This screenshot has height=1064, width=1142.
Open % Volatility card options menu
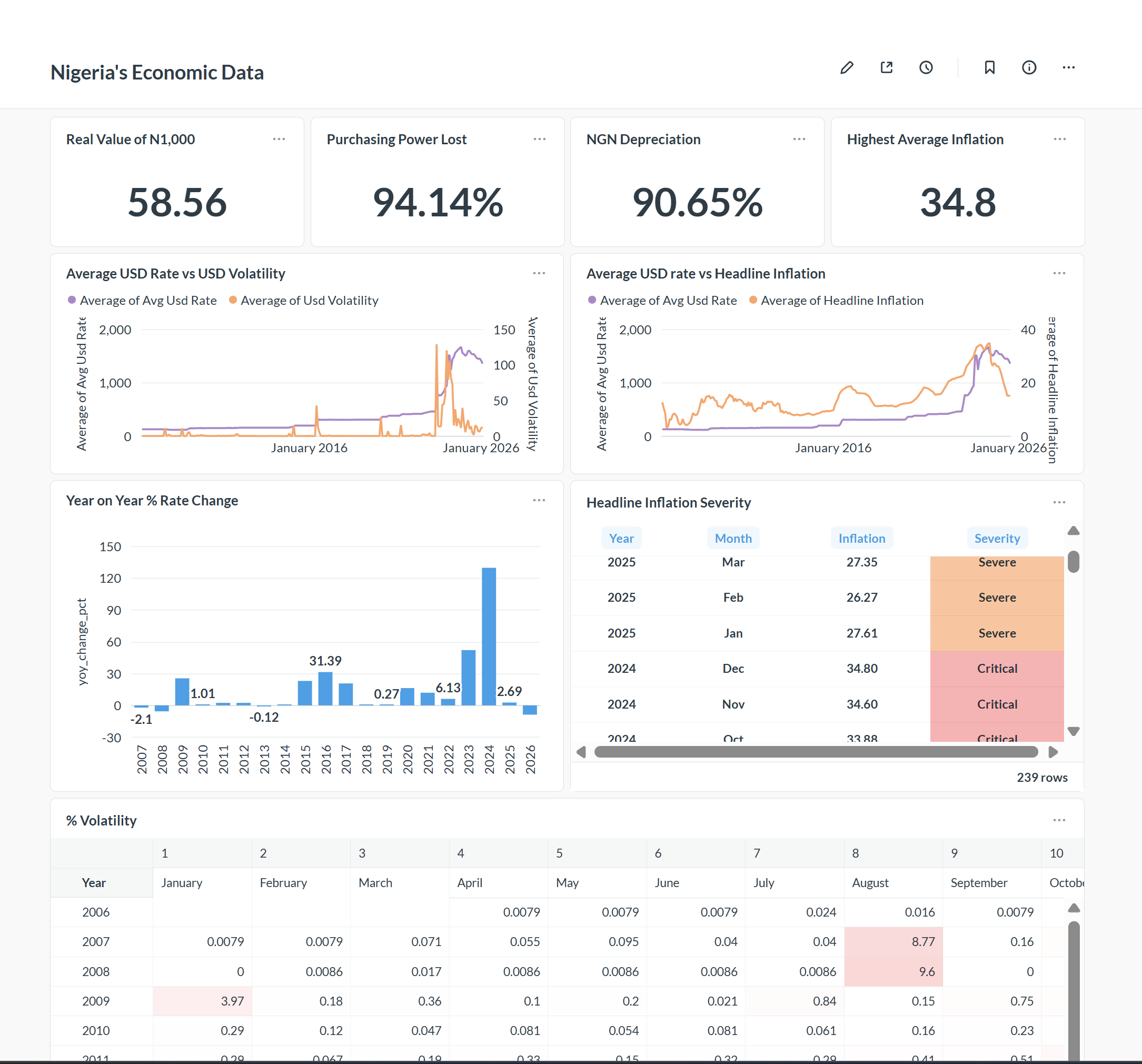pos(1059,820)
